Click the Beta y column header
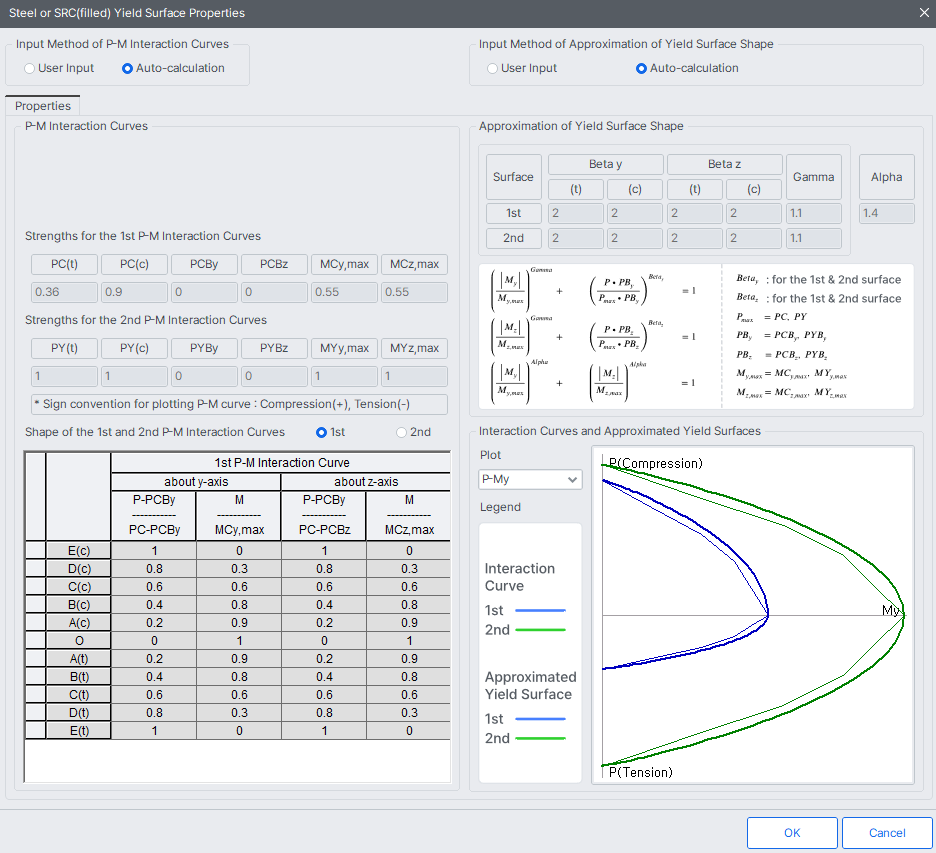Viewport: 936px width, 853px height. tap(605, 164)
